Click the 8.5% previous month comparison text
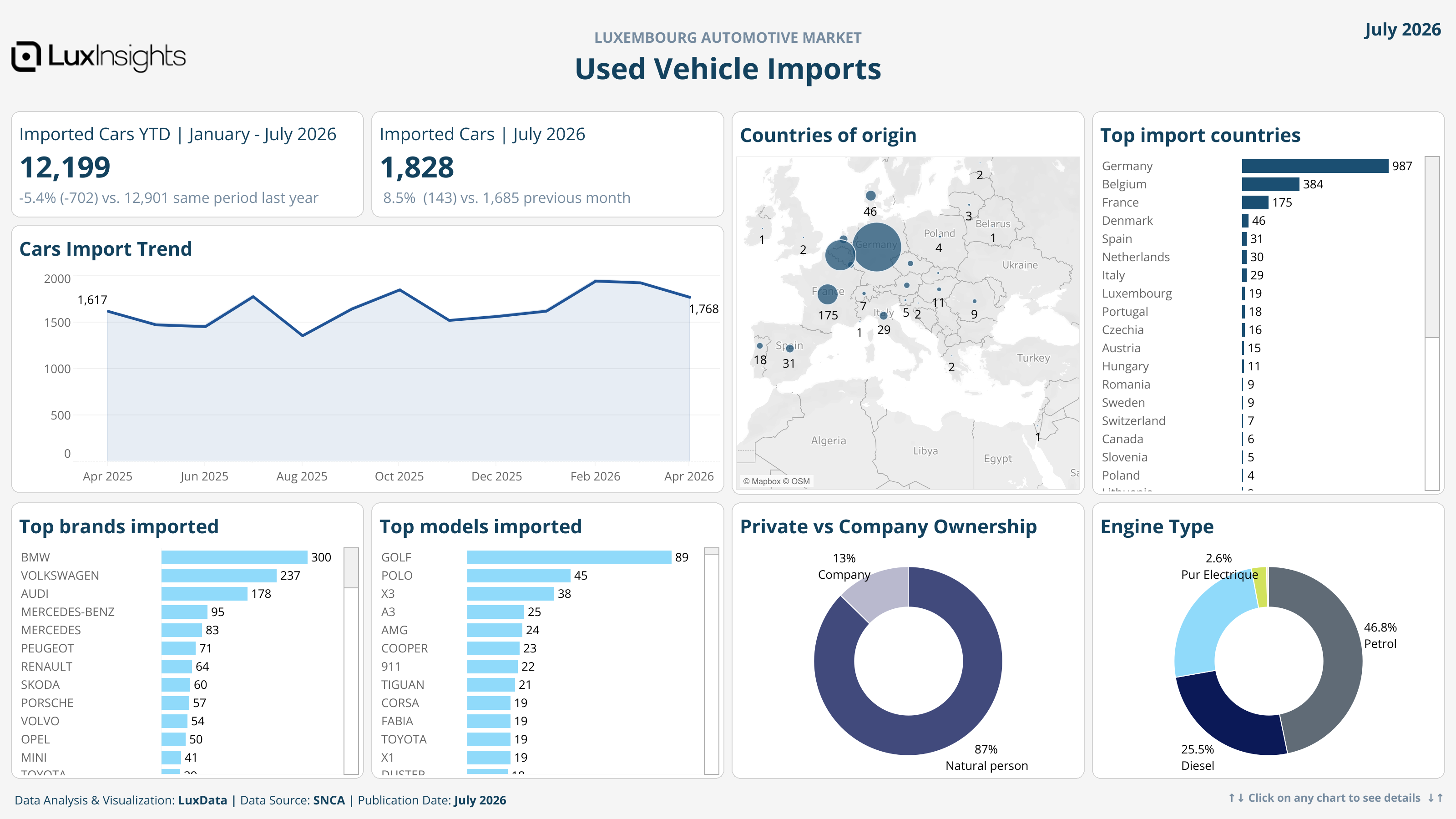 (506, 198)
